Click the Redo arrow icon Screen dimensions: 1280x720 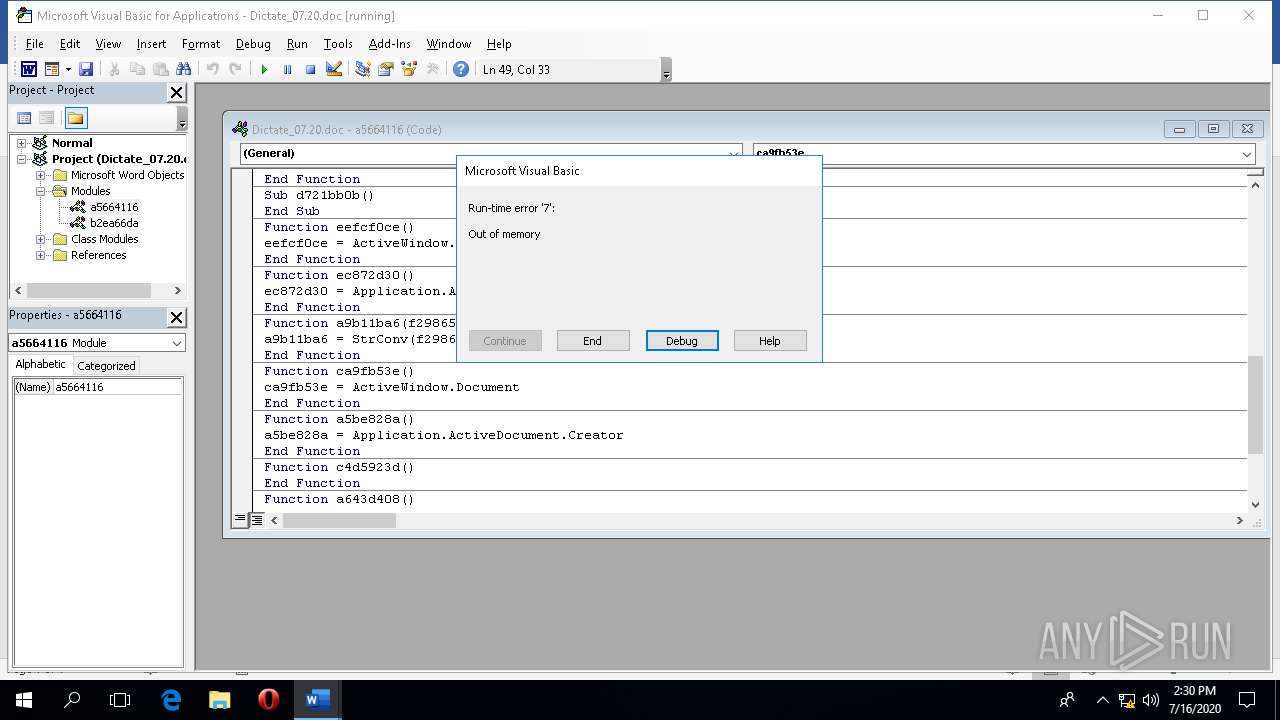pos(235,69)
